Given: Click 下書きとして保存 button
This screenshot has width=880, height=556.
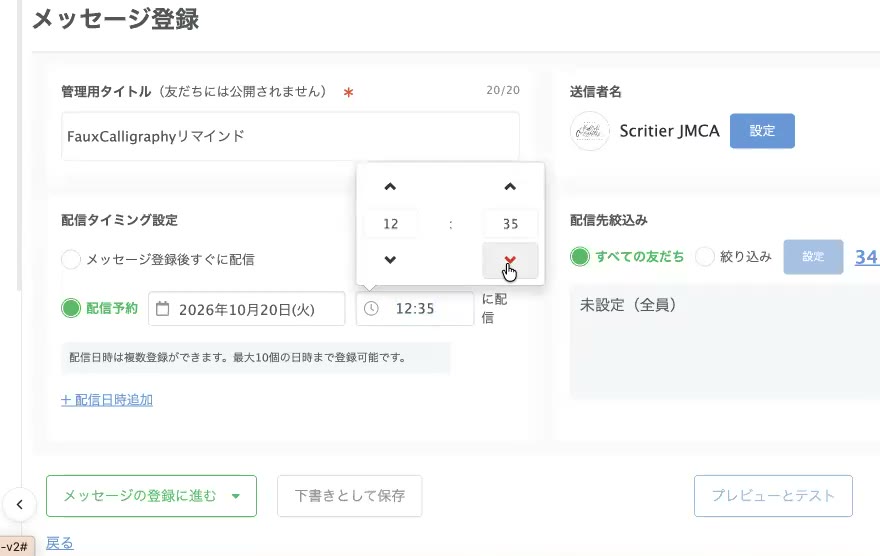Looking at the screenshot, I should click(350, 496).
